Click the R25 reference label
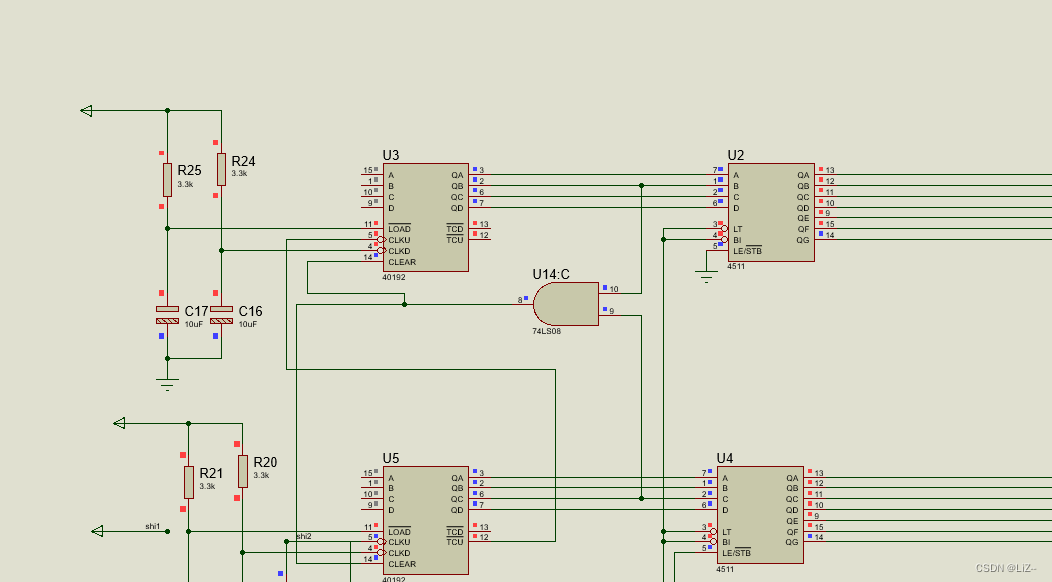This screenshot has width=1052, height=582. (x=189, y=171)
